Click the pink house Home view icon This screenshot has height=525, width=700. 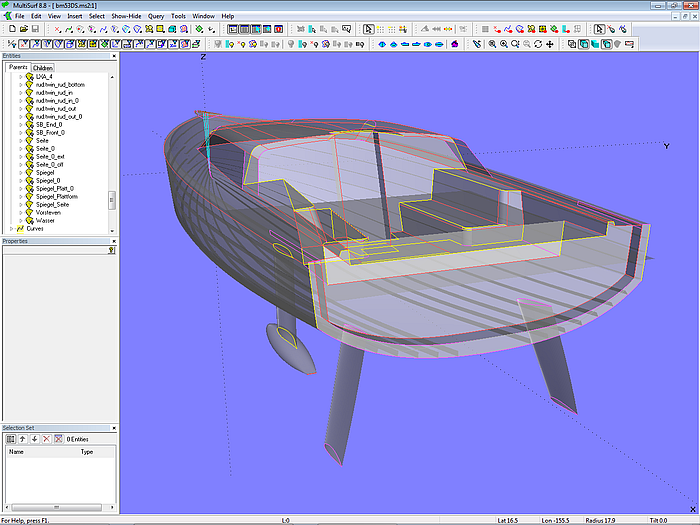tap(454, 44)
